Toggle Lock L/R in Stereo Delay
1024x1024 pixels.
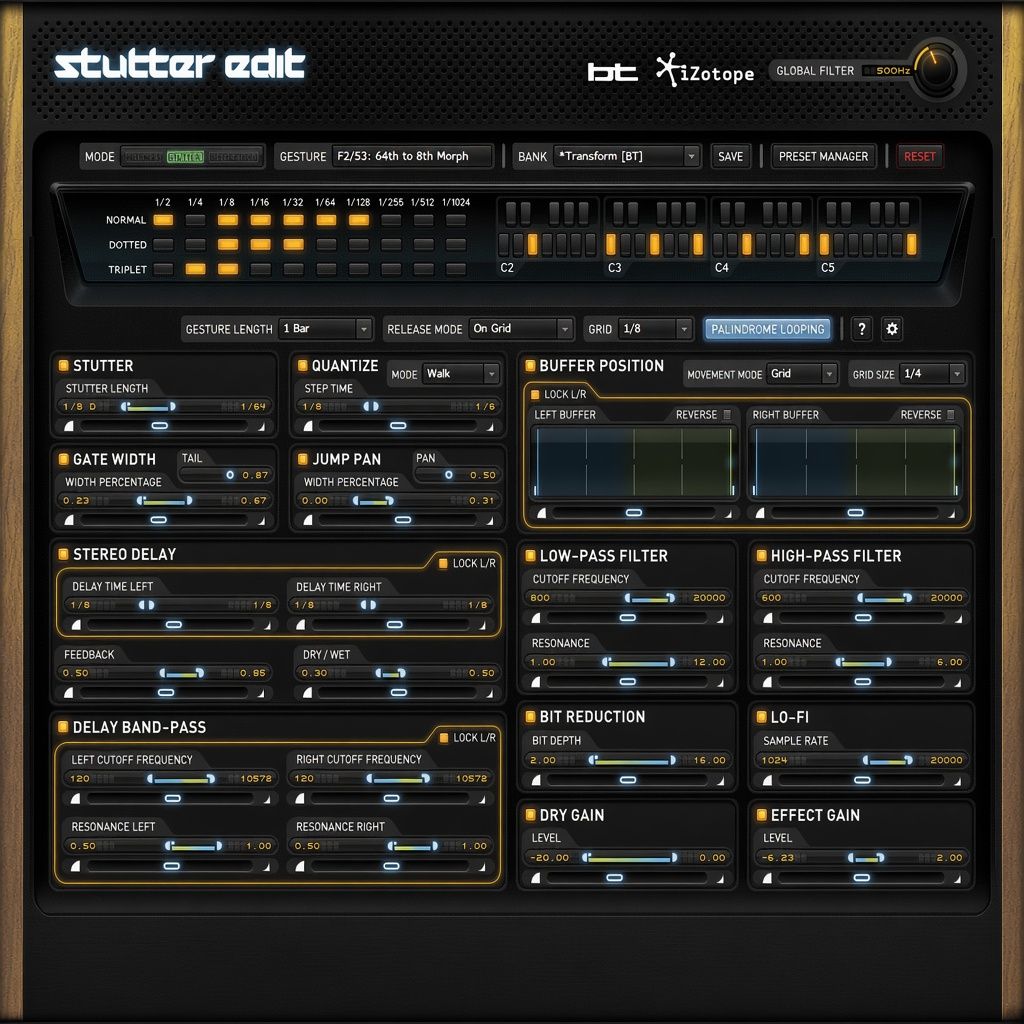click(x=443, y=563)
